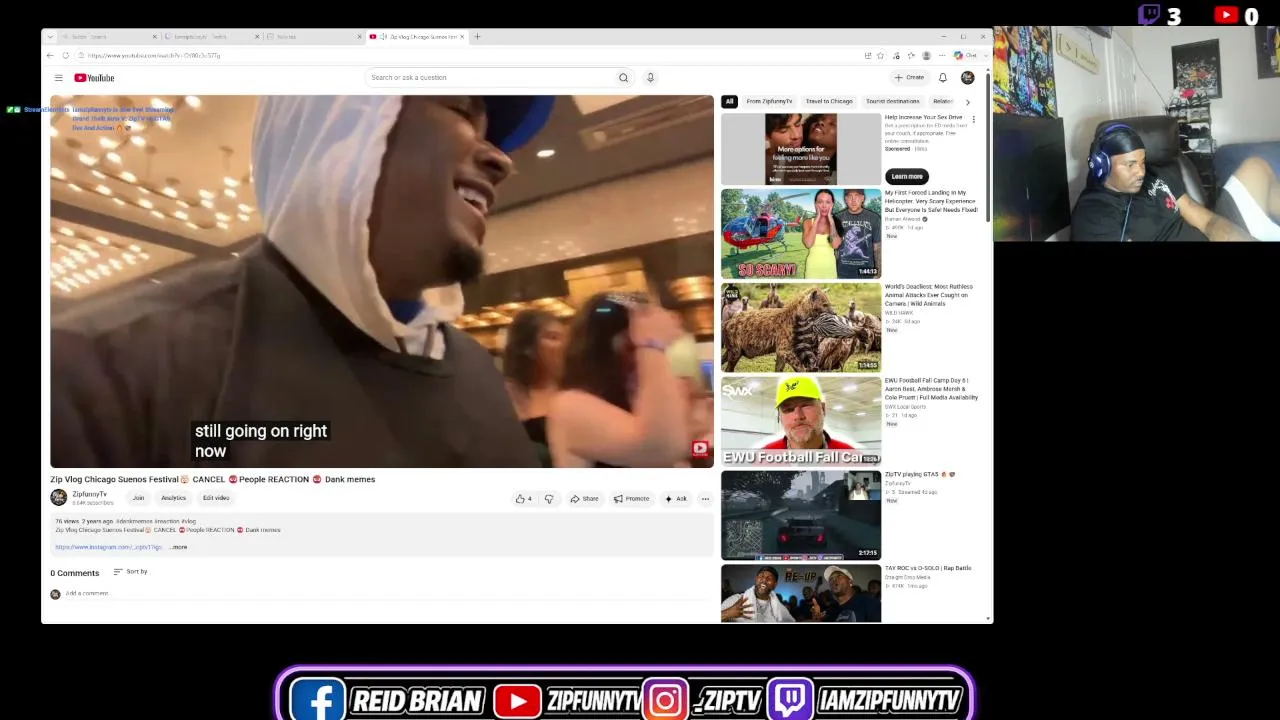Click the browser address bar URL
1280x720 pixels.
[154, 55]
